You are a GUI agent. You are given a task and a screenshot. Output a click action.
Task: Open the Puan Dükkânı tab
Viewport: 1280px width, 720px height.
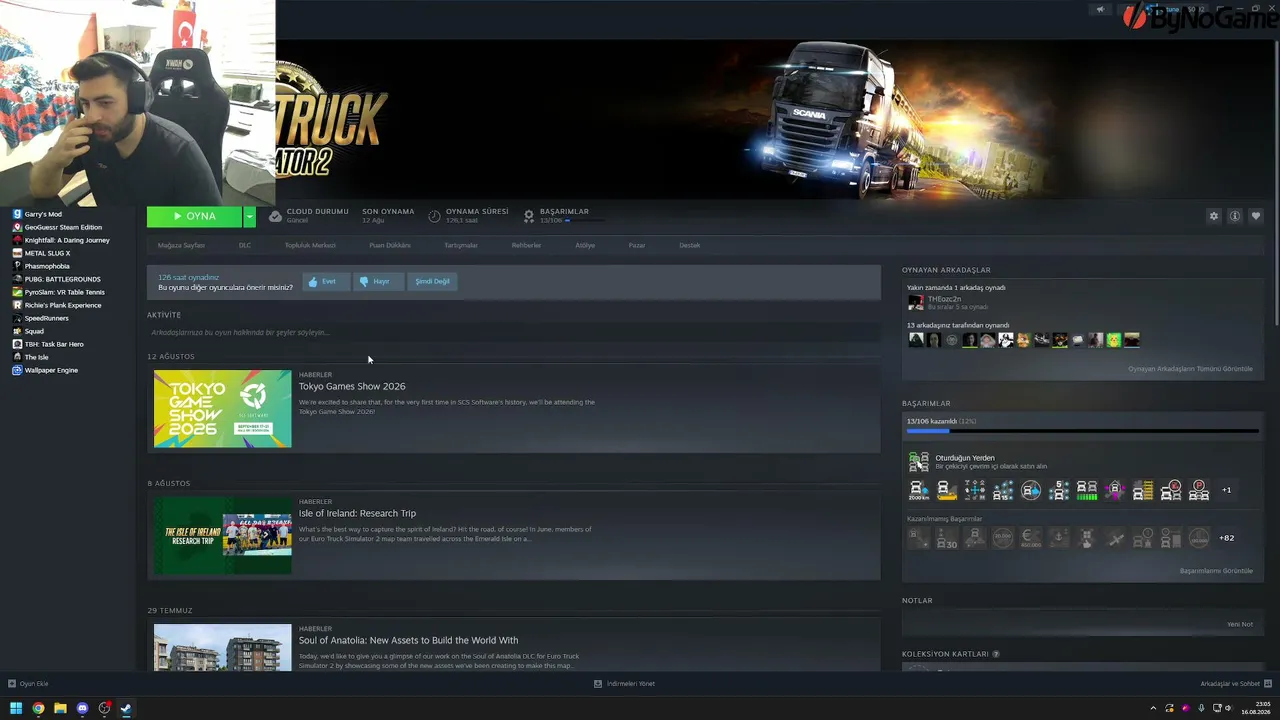pyautogui.click(x=390, y=245)
